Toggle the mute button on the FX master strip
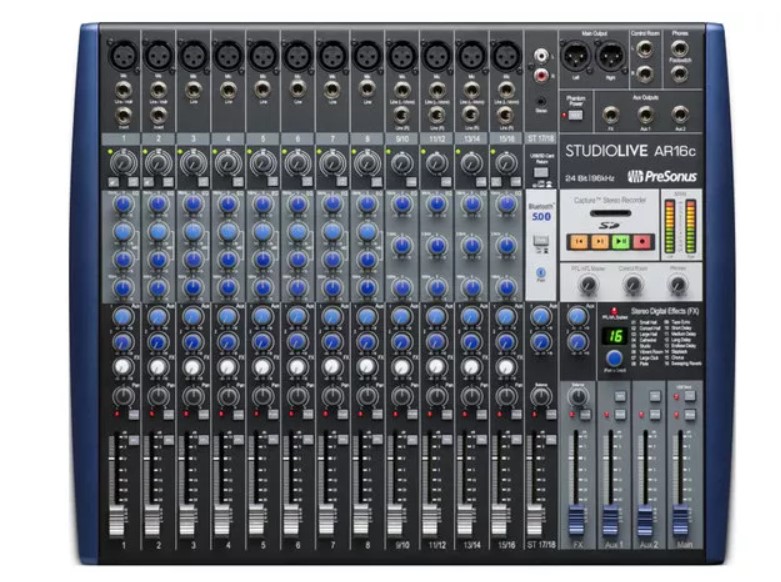Screen dimensions: 781x582 click(x=585, y=415)
